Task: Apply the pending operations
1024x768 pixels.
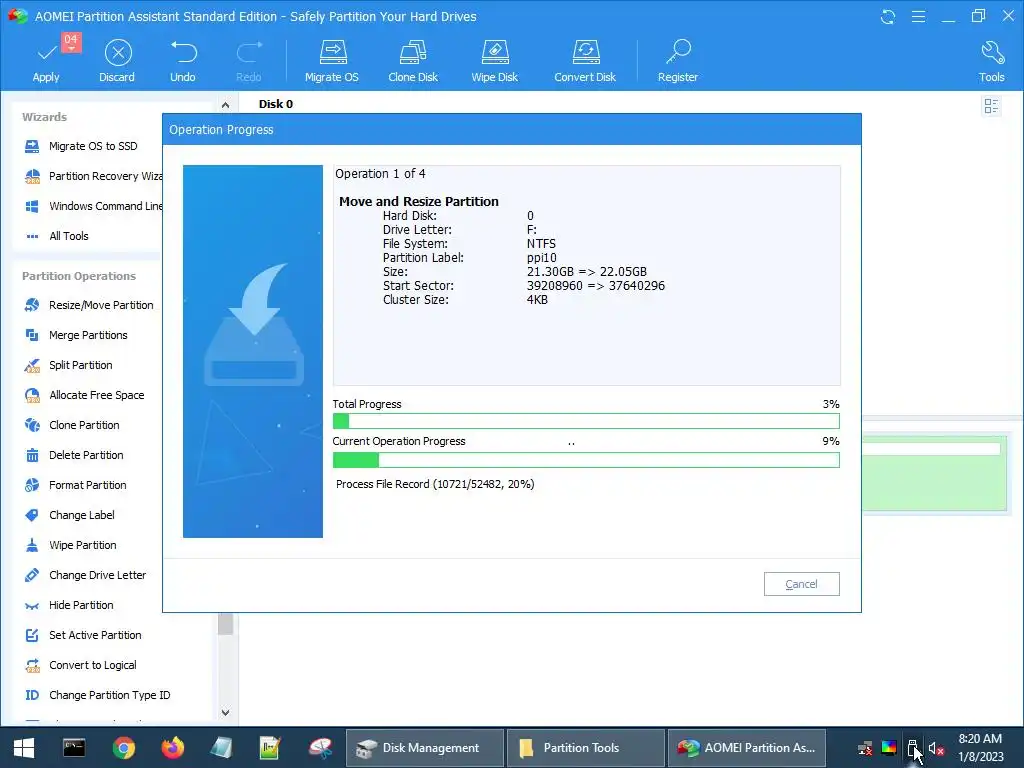Action: pos(46,61)
